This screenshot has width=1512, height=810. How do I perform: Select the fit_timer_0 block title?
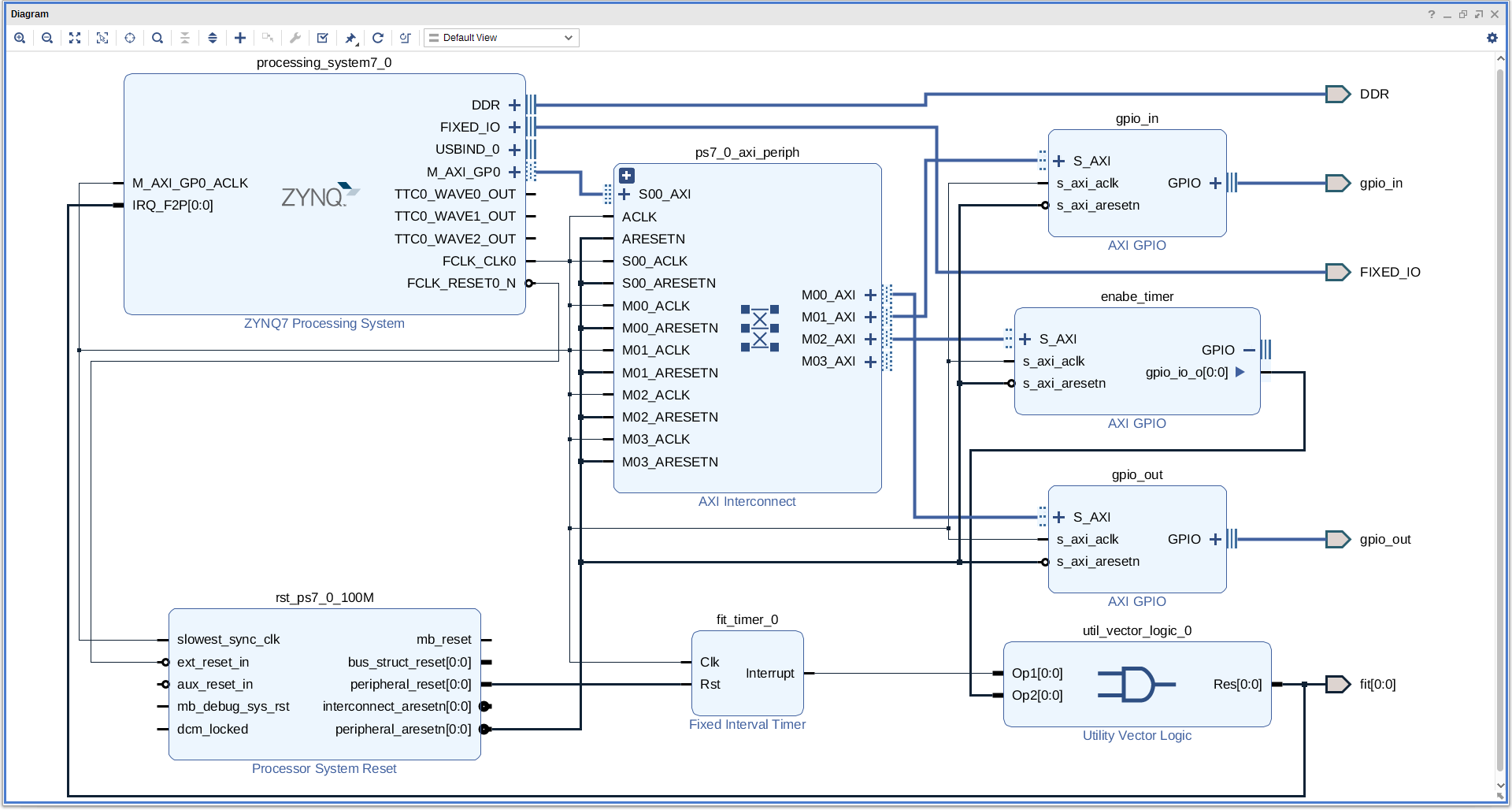[747, 619]
